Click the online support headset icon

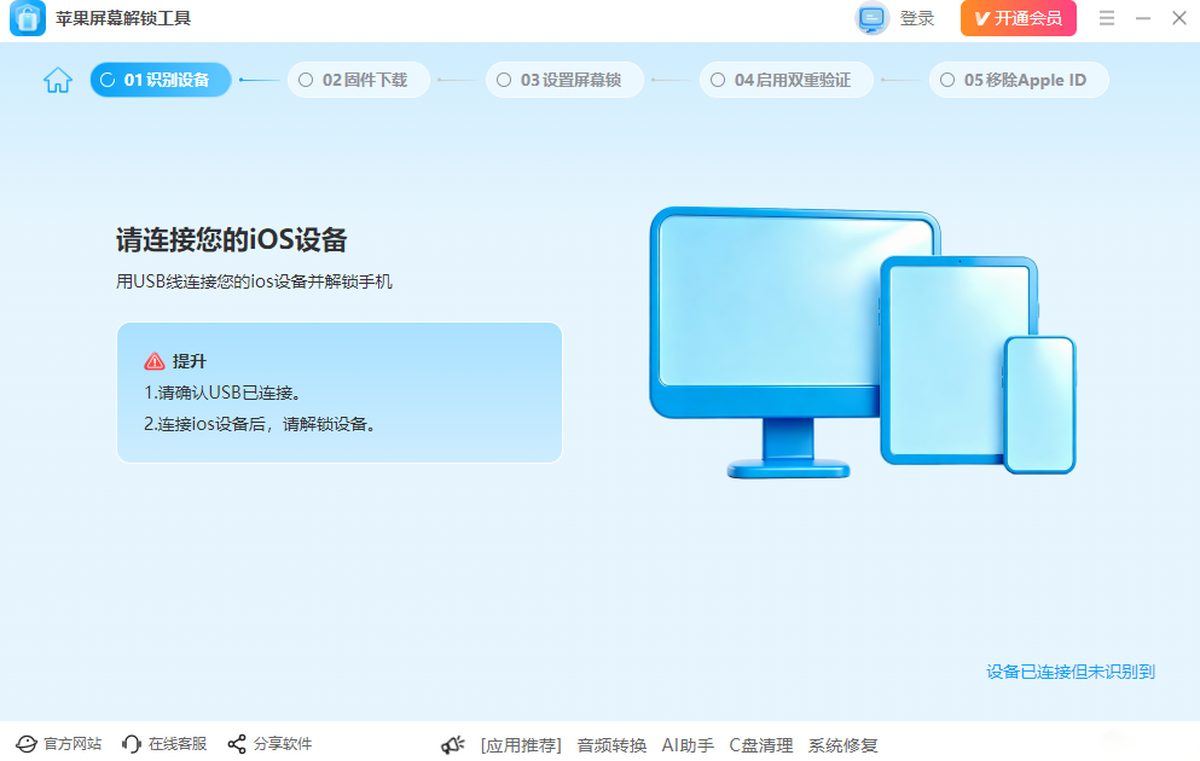(x=131, y=745)
